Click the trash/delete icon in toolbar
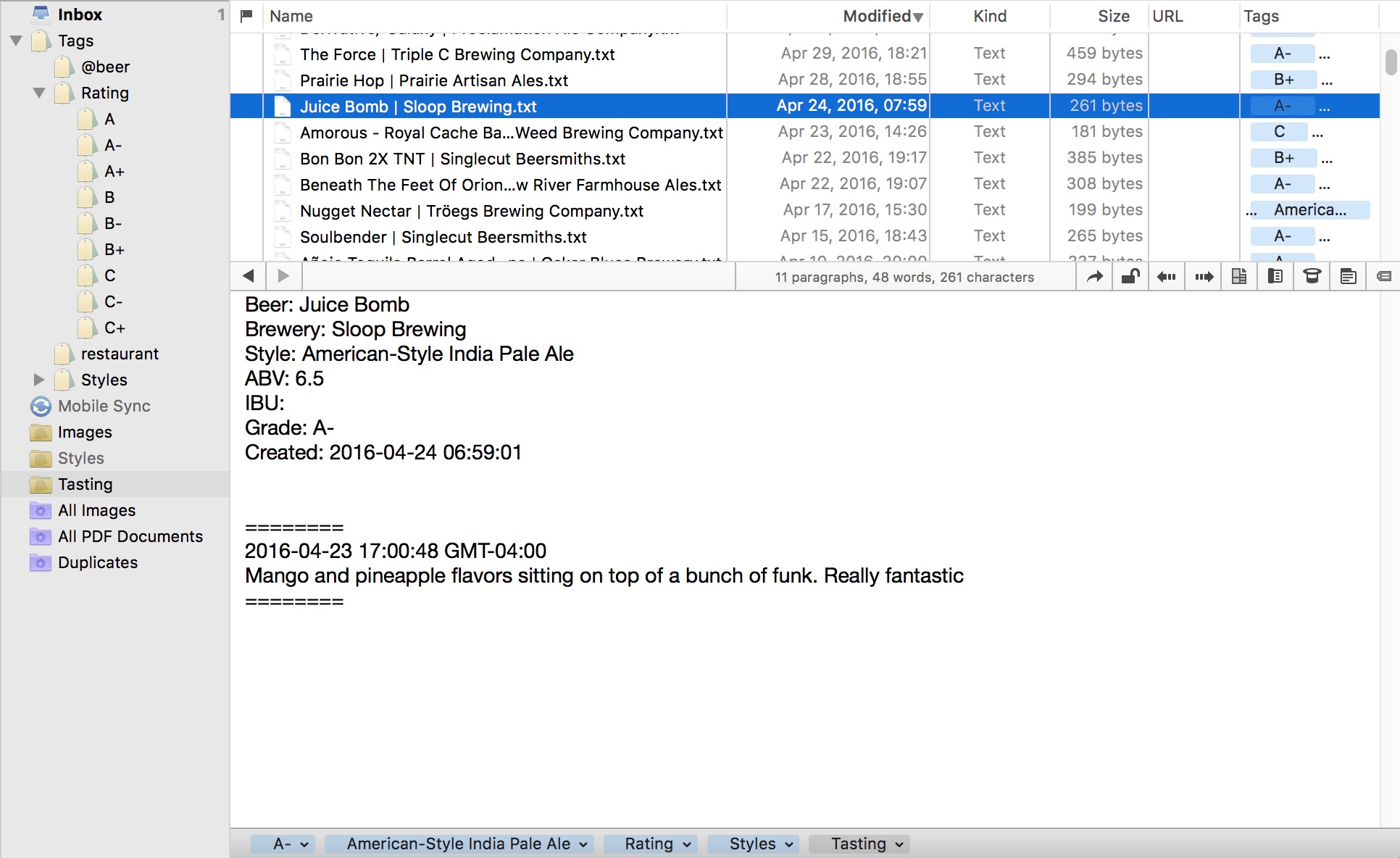Viewport: 1400px width, 858px height. 1312,277
